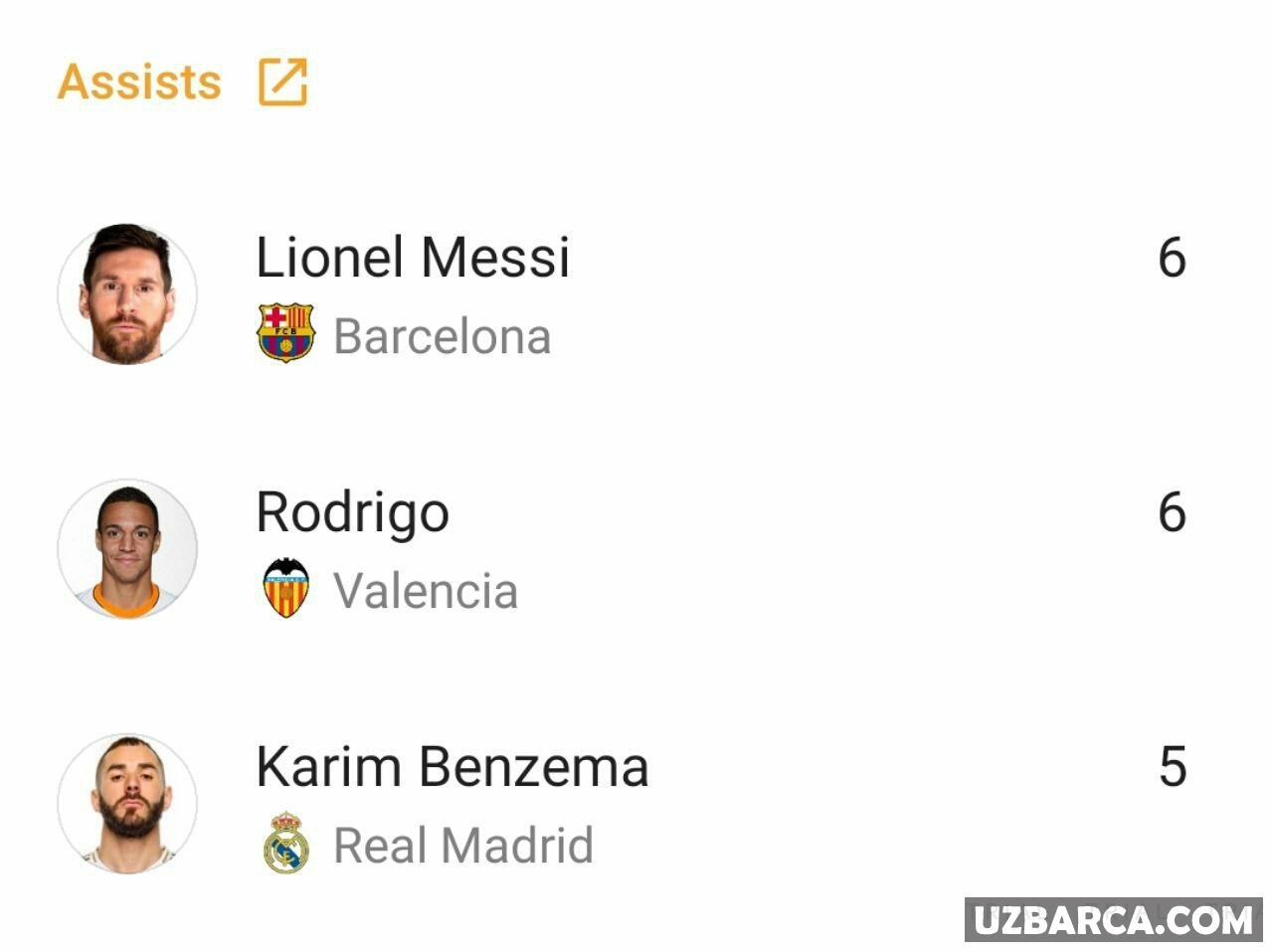Select the Rodrigo player name
Viewport: 1273px width, 952px height.
[x=352, y=513]
